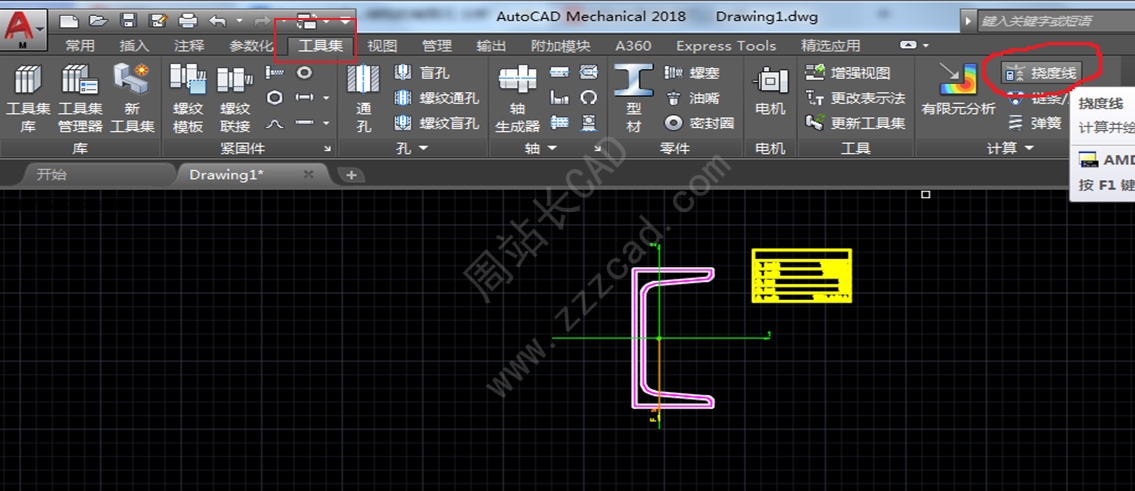Create a new drawing from Quick Access toolbar
Image resolution: width=1135 pixels, height=491 pixels.
(67, 20)
